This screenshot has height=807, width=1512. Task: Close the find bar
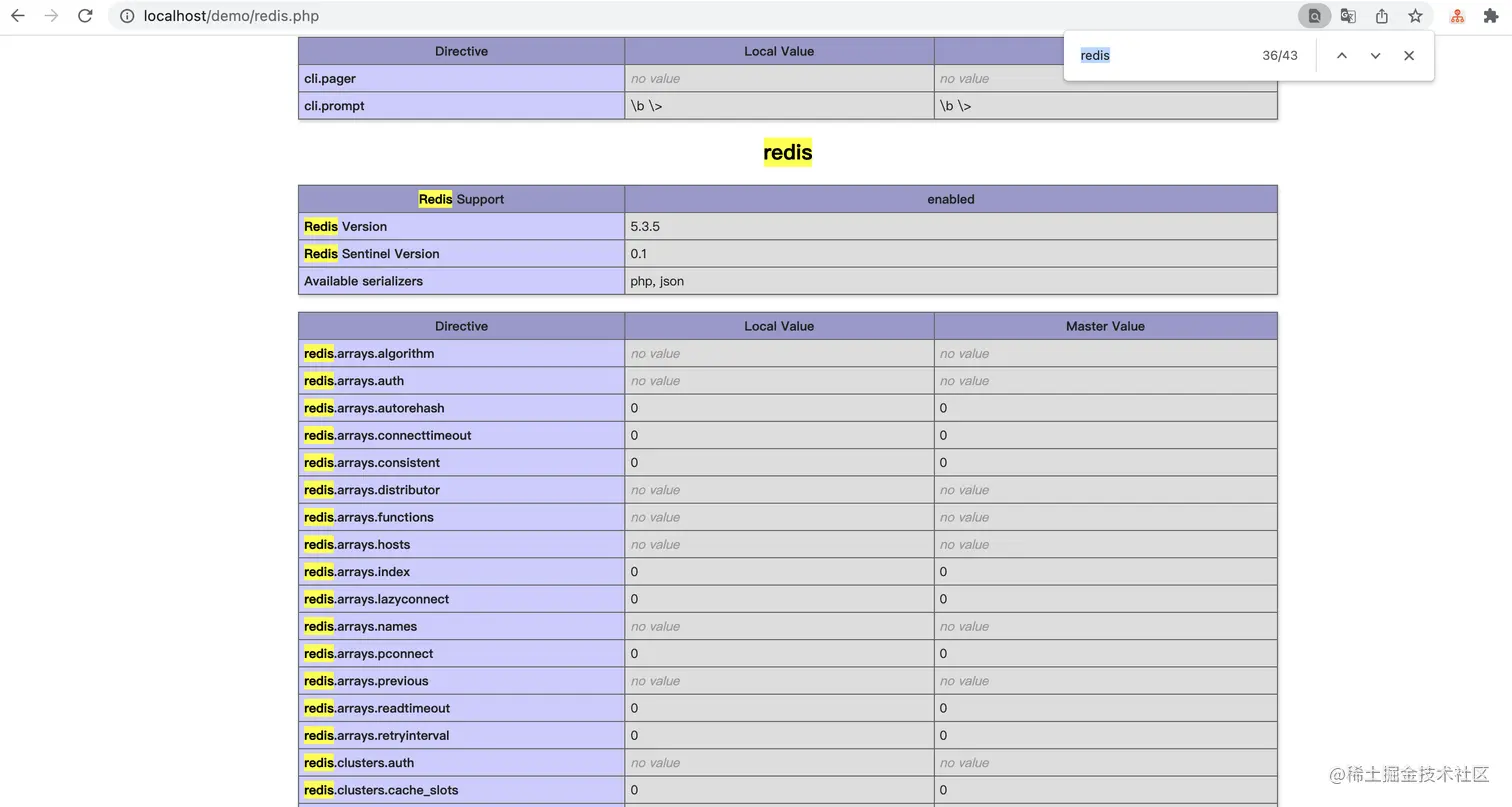point(1409,56)
